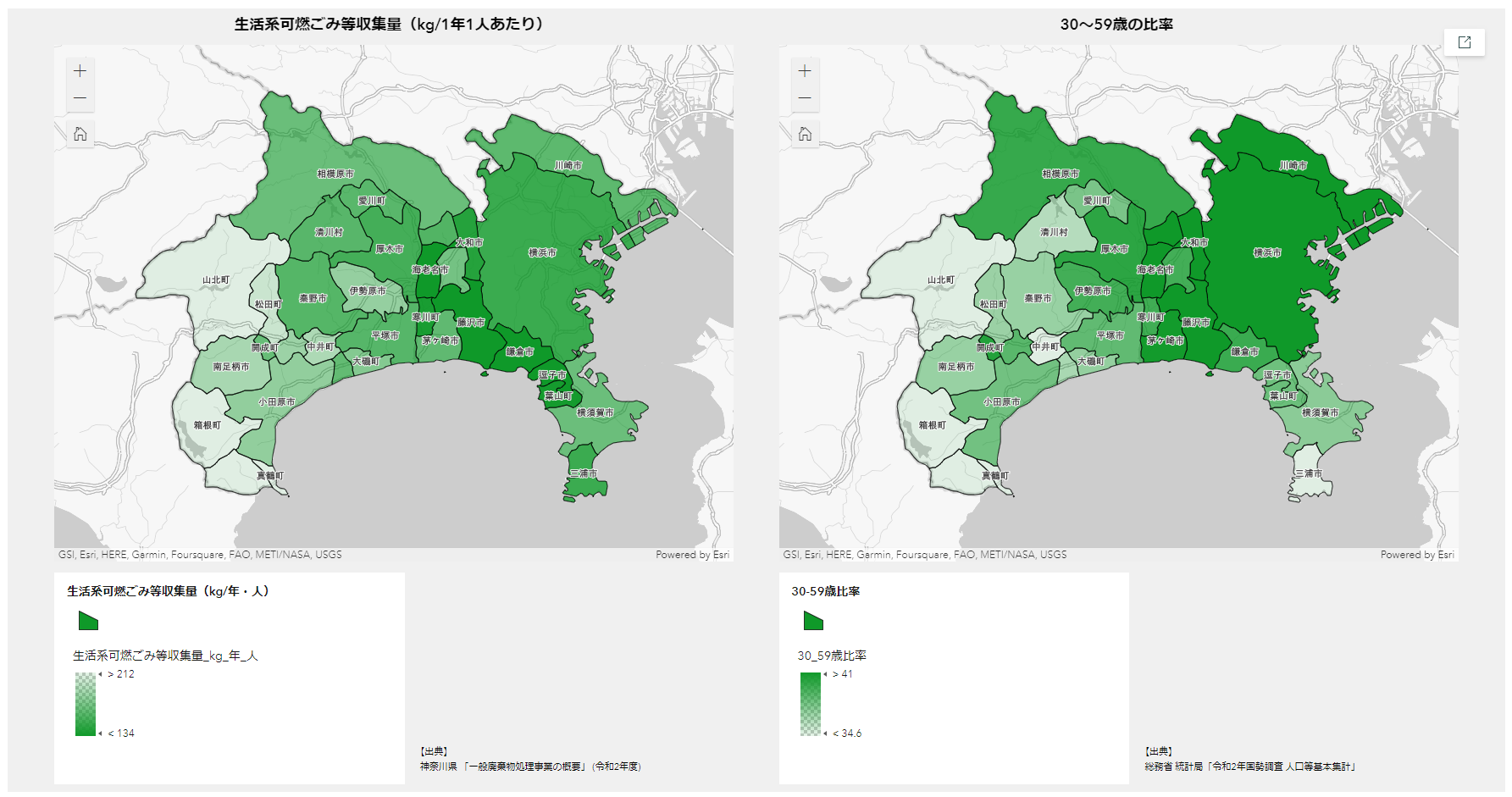Click the polygon symbol in garbage collection legend

88,621
